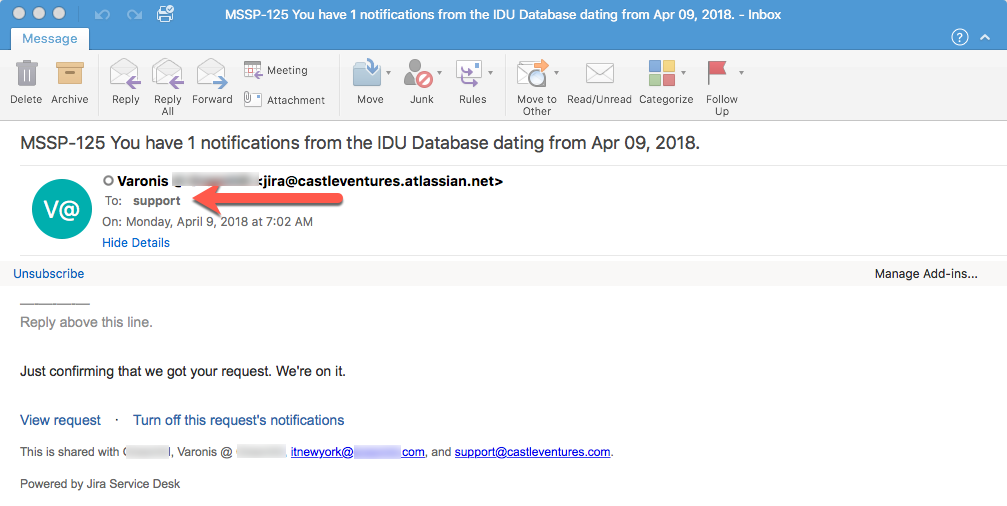1007x506 pixels.
Task: Click the V@ sender avatar
Action: pos(62,209)
